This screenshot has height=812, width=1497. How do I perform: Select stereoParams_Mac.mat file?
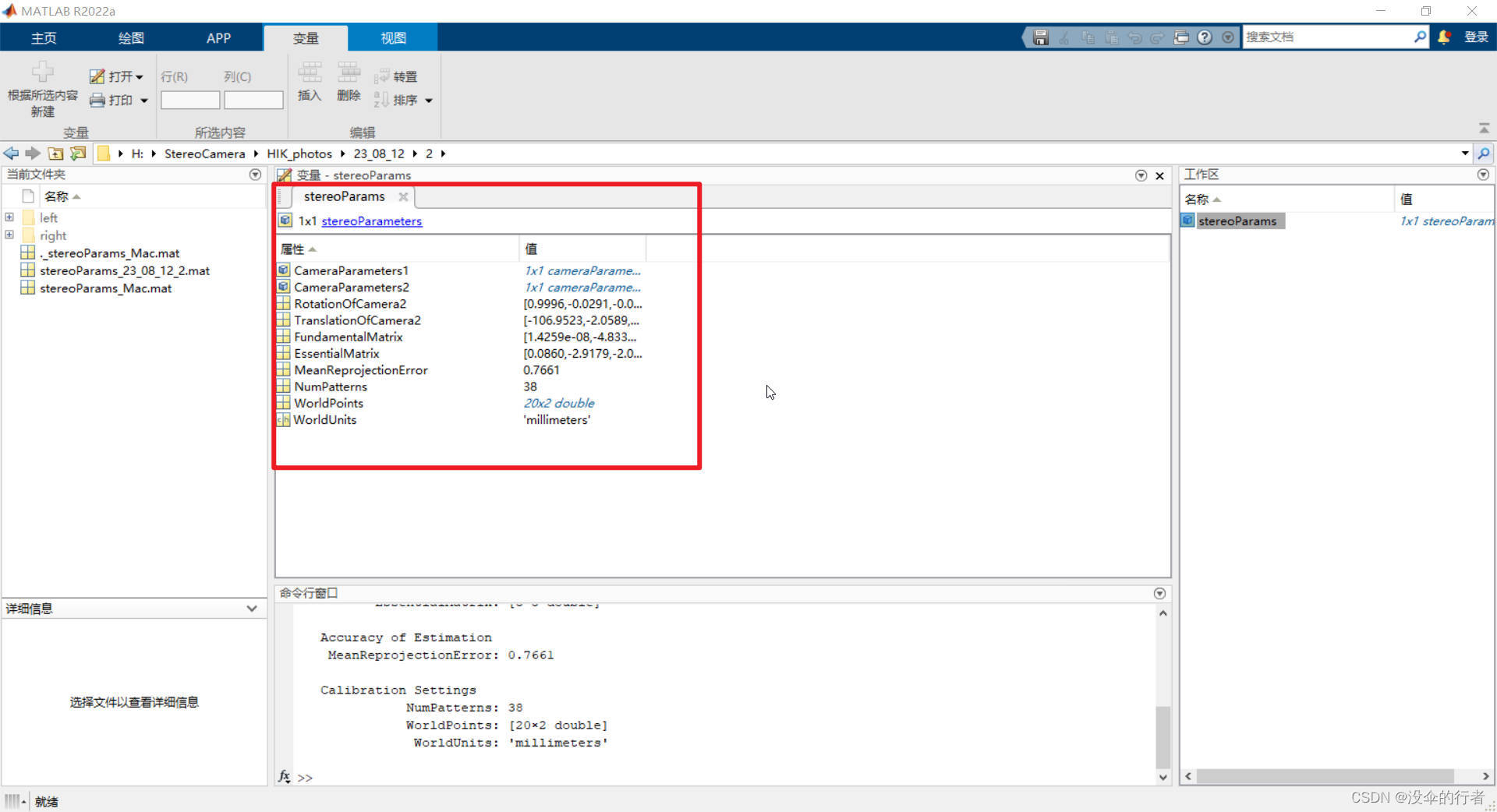tap(106, 288)
